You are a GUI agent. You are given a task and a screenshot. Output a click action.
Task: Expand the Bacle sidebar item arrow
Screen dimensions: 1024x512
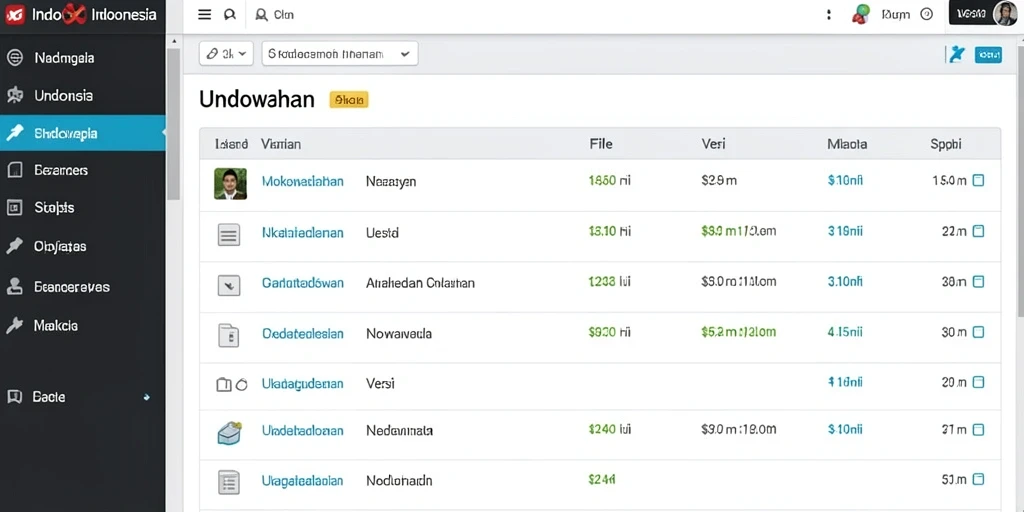146,397
